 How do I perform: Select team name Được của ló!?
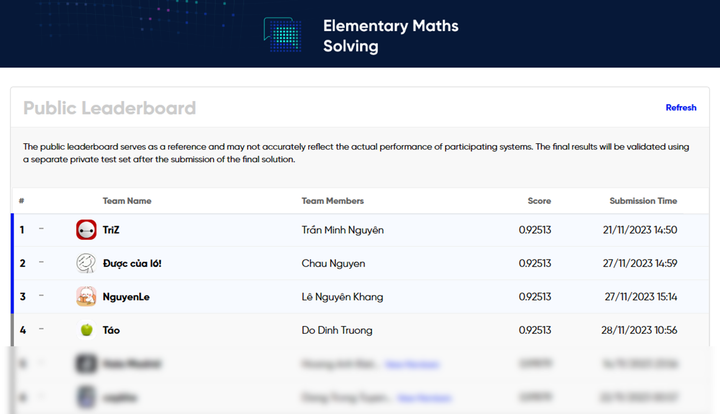click(x=132, y=263)
